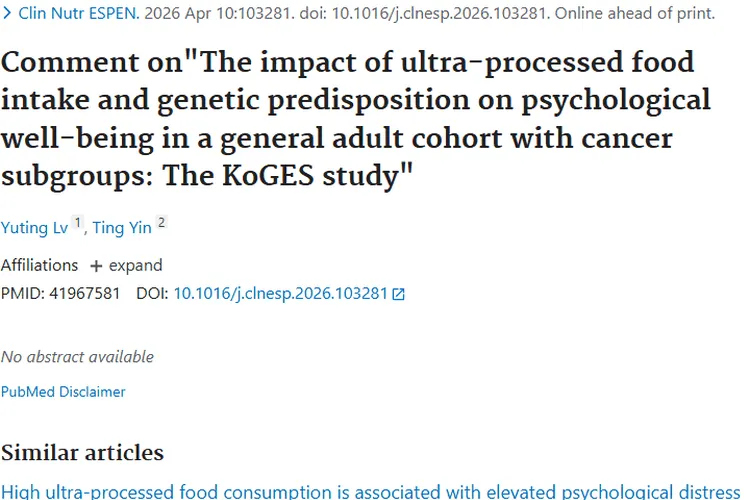Open author Yuting Lv's link
Image resolution: width=750 pixels, height=500 pixels.
pos(34,228)
